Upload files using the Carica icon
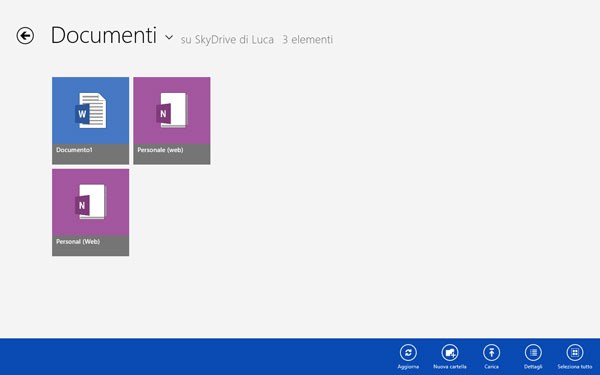 tap(492, 352)
